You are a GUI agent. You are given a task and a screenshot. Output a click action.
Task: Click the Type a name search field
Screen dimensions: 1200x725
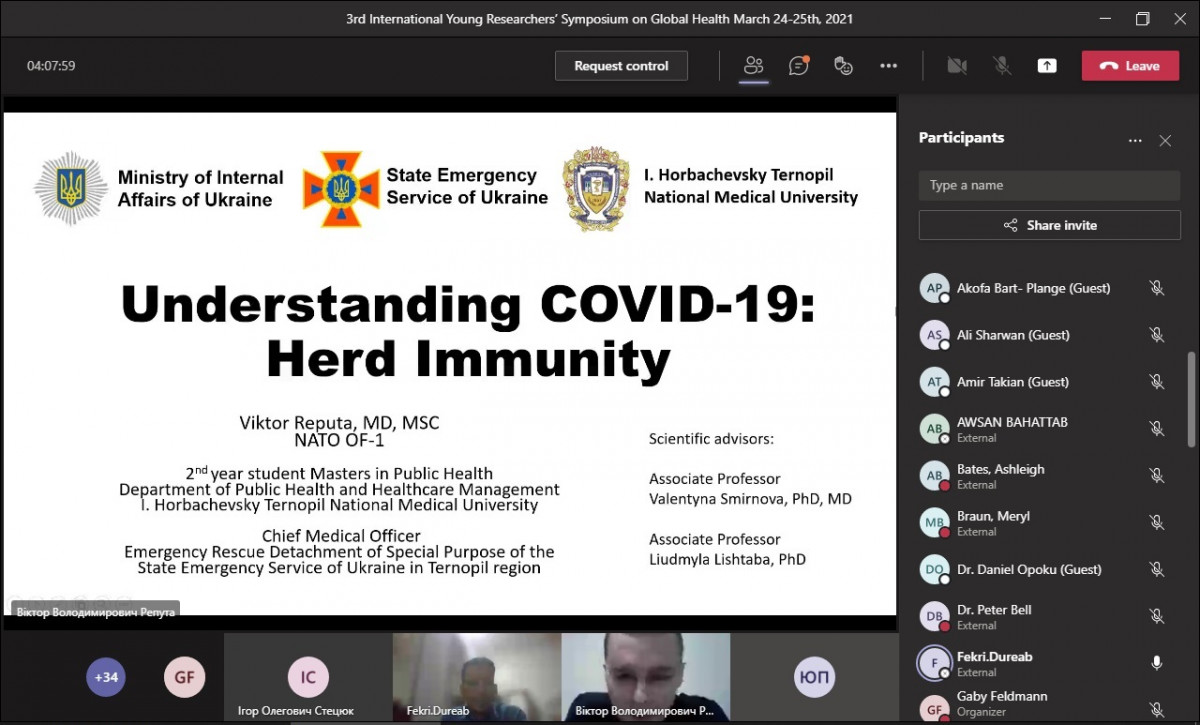1049,185
